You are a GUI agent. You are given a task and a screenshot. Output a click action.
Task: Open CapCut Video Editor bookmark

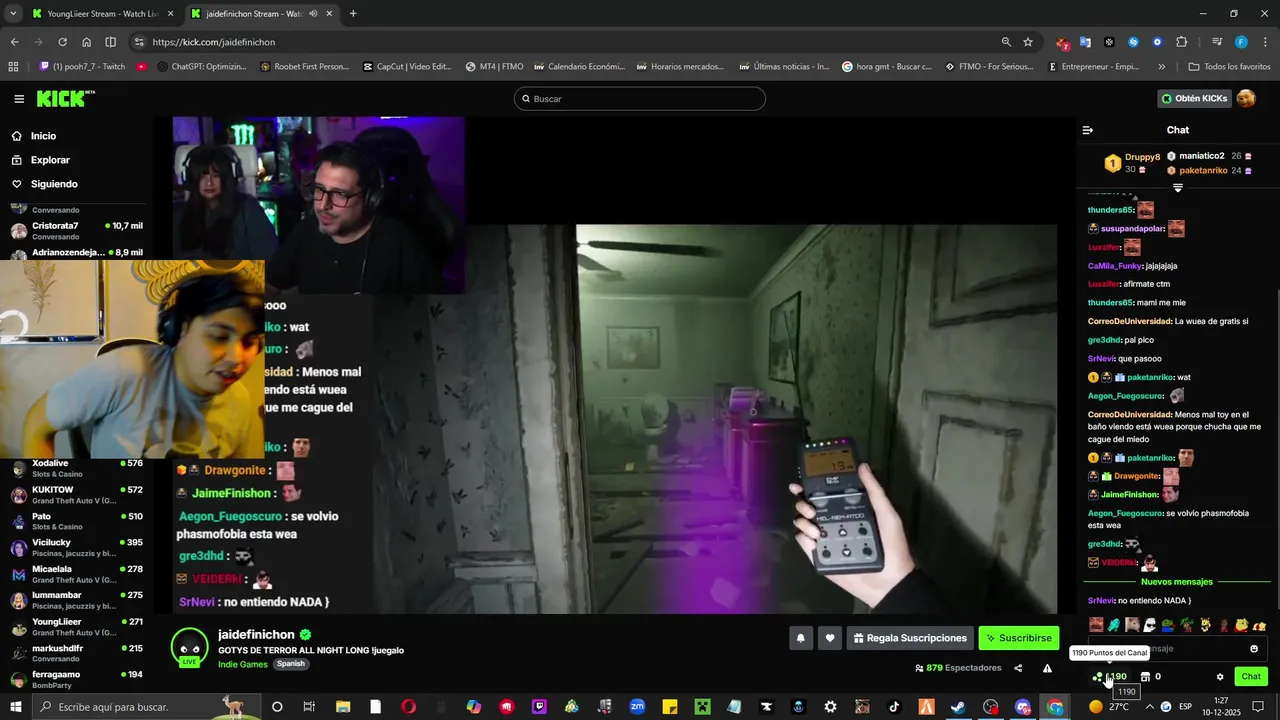[x=406, y=67]
